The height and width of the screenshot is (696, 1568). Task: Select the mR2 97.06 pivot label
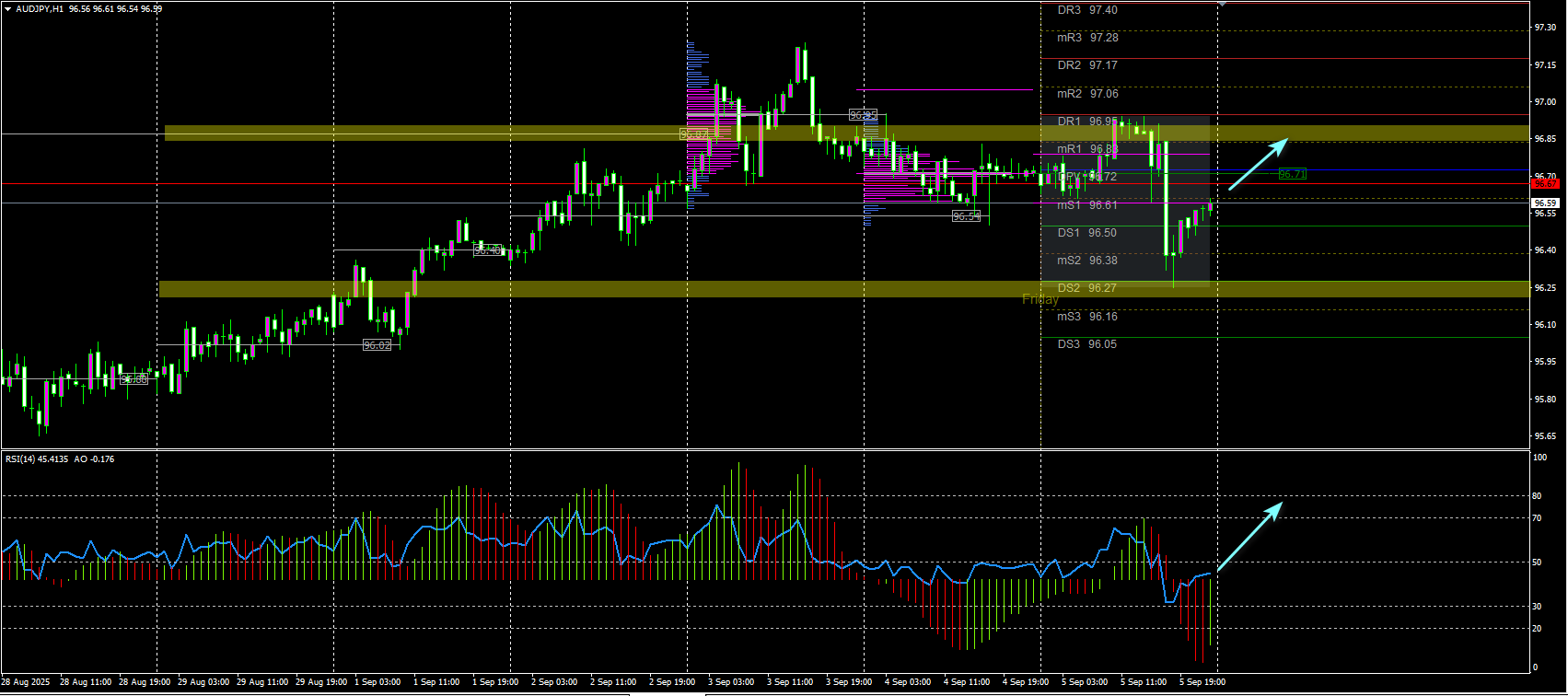click(1087, 94)
